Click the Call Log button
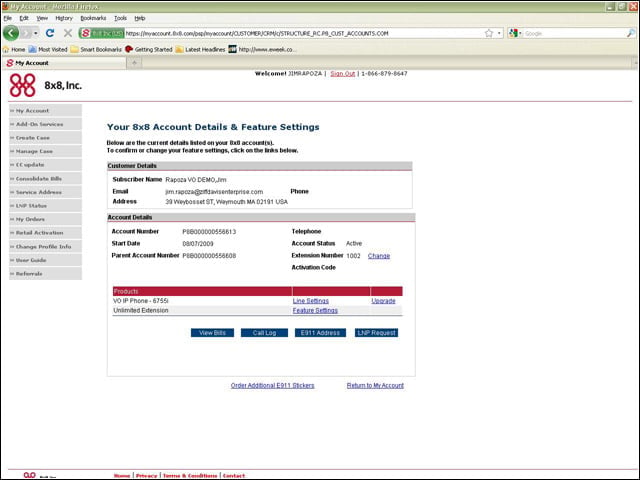640x480 pixels. tap(264, 333)
